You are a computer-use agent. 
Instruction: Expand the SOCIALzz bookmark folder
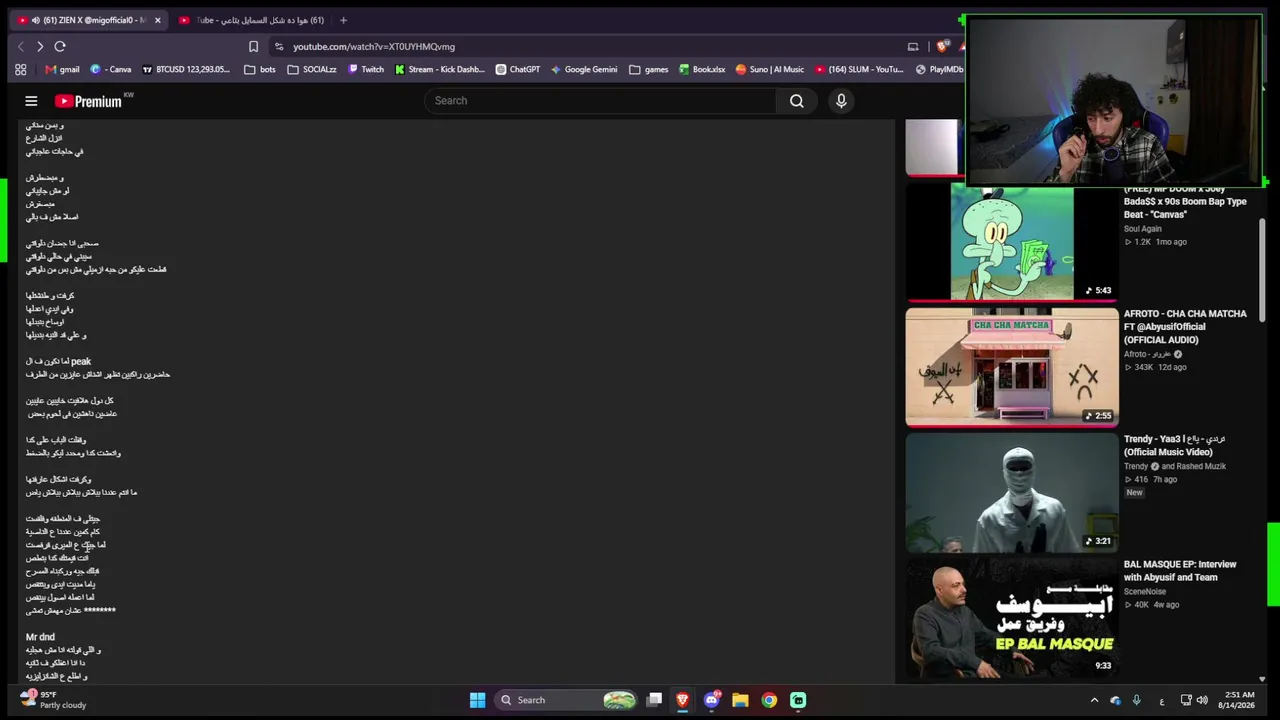click(312, 69)
